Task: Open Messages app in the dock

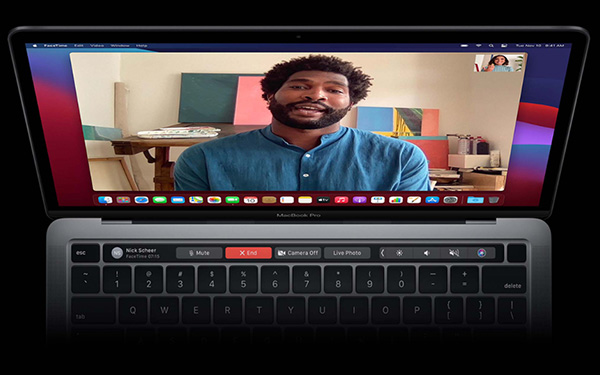Action: tap(159, 200)
